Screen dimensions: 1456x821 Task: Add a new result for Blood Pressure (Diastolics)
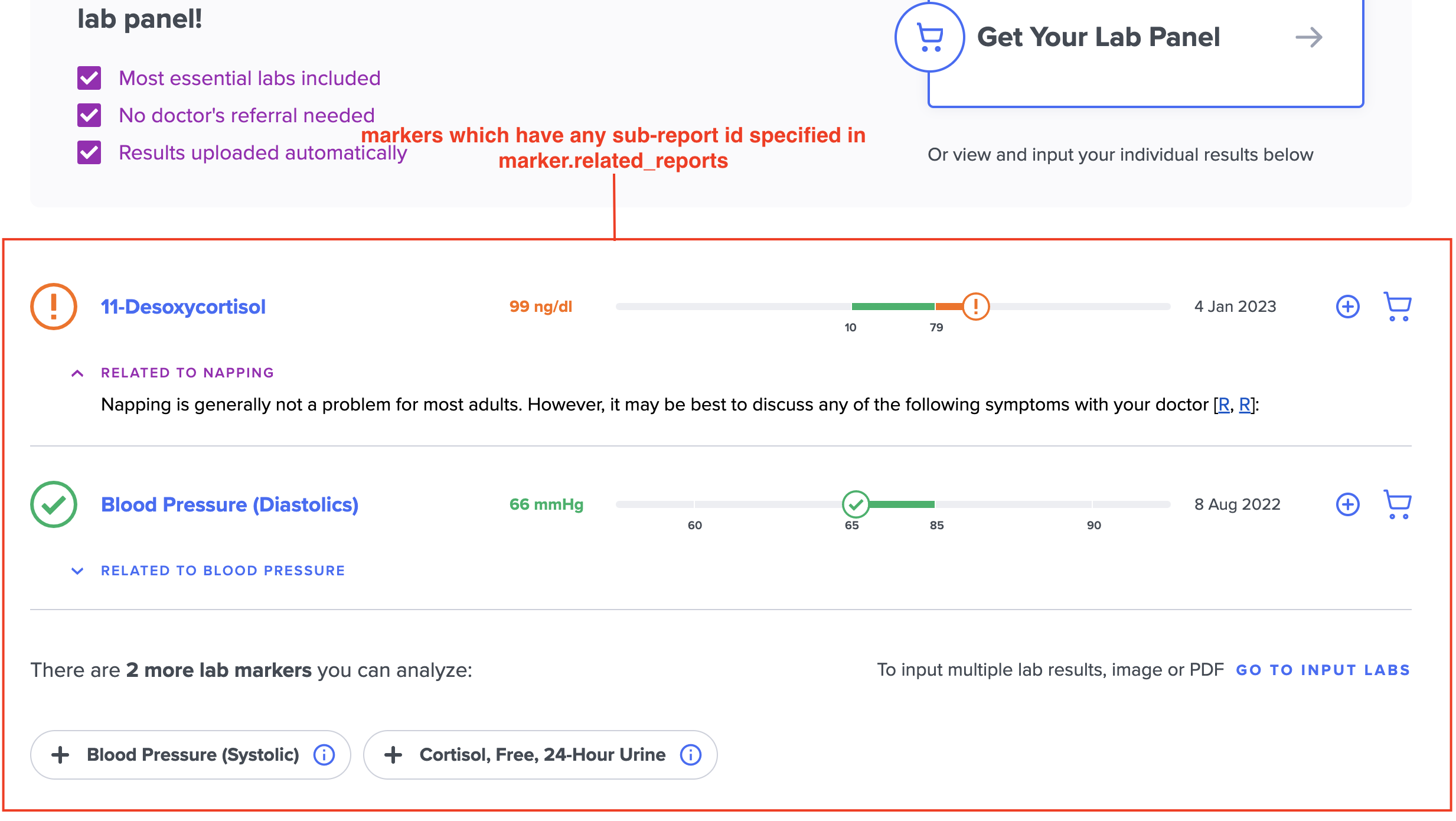[x=1347, y=504]
